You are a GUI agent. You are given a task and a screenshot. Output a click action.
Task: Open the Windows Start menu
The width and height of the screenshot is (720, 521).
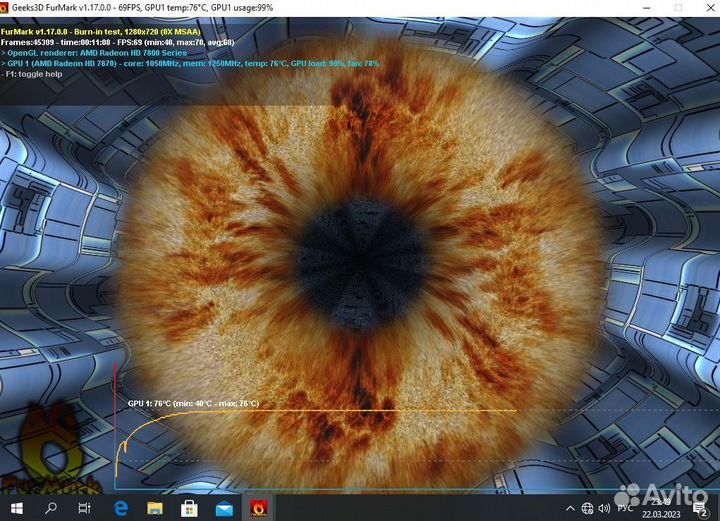point(17,508)
